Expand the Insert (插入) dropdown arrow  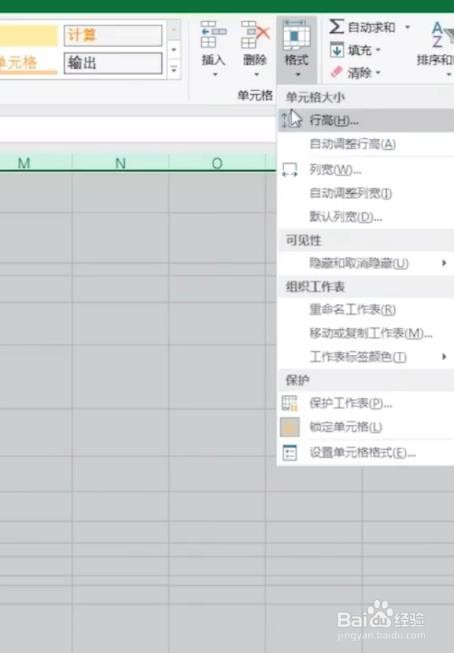pos(215,75)
